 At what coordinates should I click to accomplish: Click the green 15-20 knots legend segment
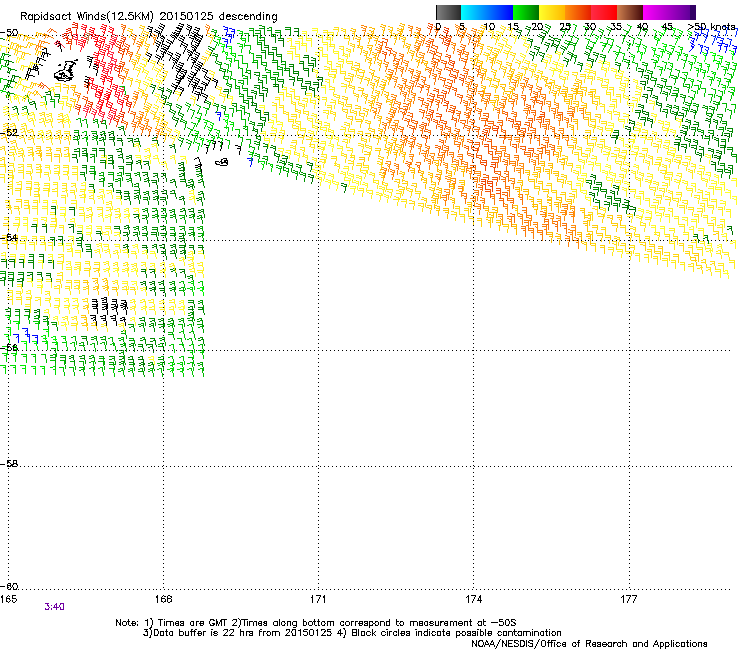[x=526, y=12]
